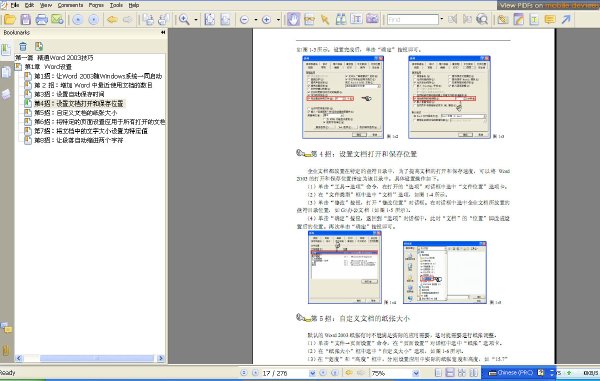Click the bookmarks panel horizontal scrollbar thumb
This screenshot has height=381, width=600.
coord(96,358)
